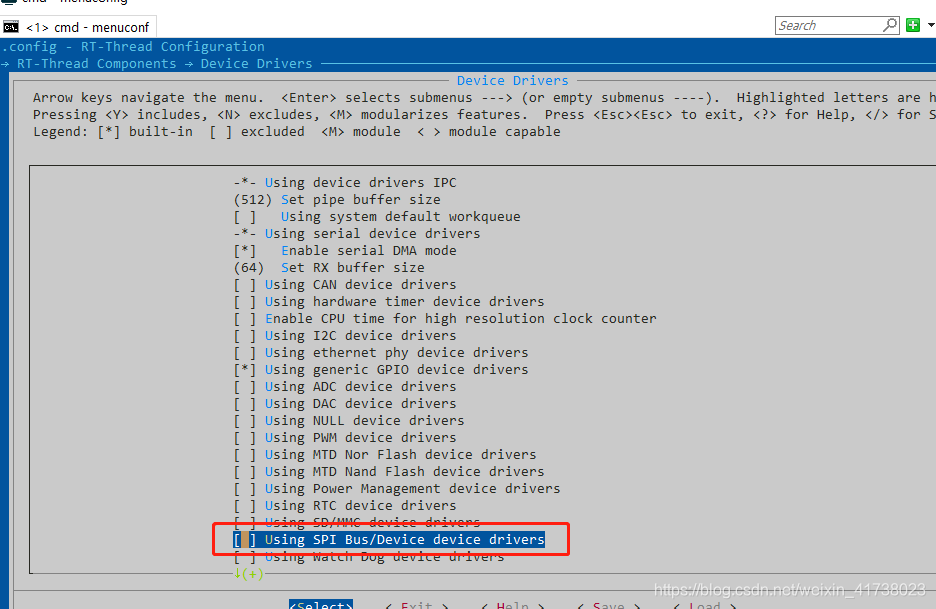936x609 pixels.
Task: Open the cmd - menuconf console tab
Action: coord(78,27)
